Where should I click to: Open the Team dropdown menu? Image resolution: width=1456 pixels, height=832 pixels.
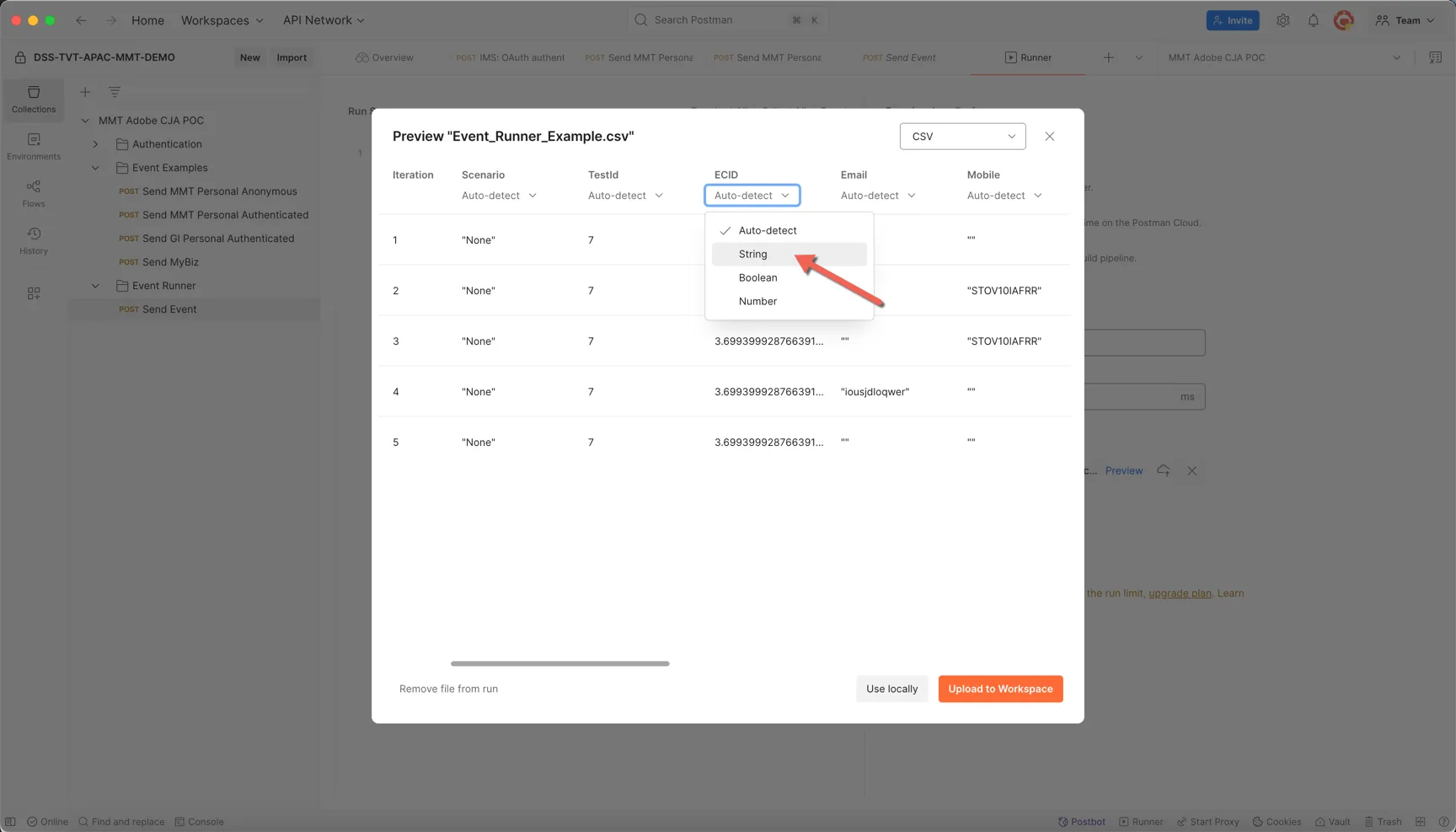1405,20
